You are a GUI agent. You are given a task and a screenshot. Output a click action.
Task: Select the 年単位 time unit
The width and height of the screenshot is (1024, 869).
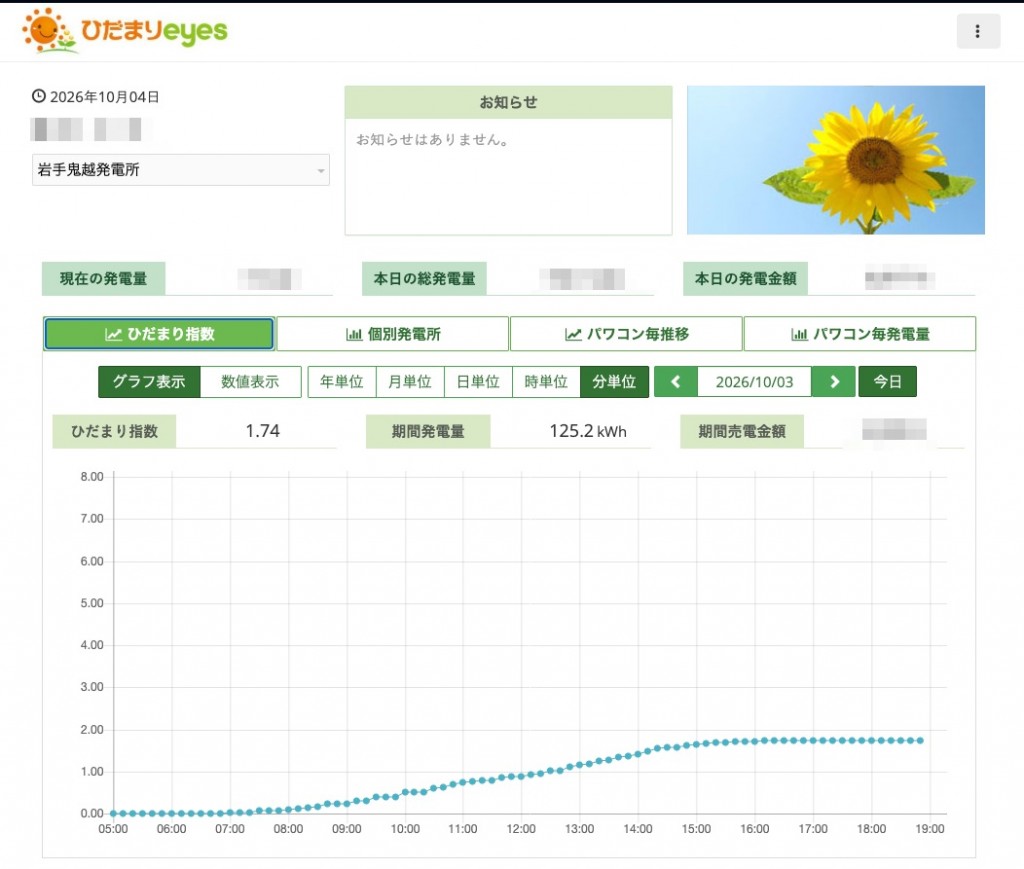point(342,382)
